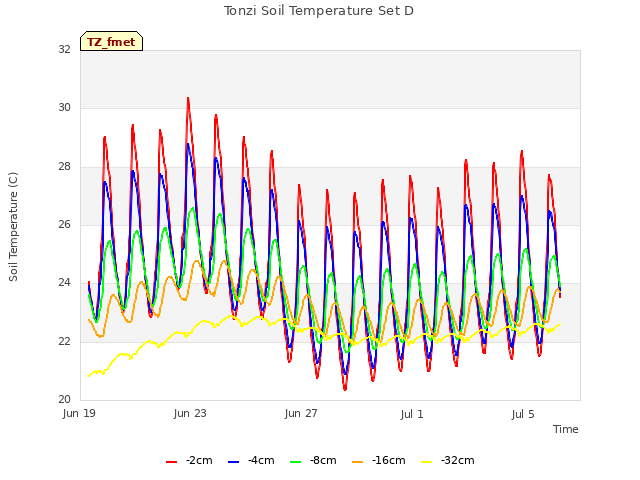Click the red -2cm legend swatch
The height and width of the screenshot is (480, 640).
tap(171, 462)
